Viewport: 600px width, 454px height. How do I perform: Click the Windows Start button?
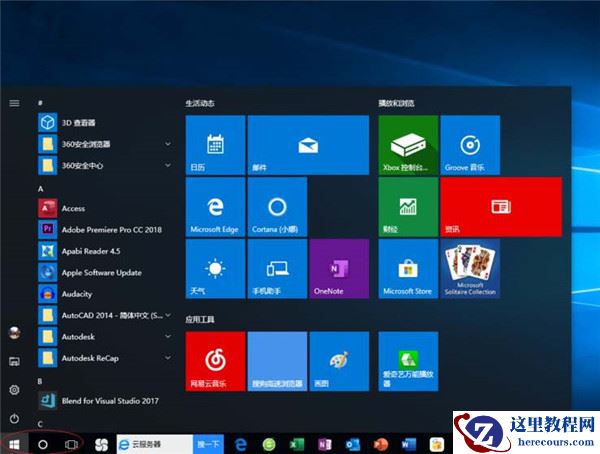(14, 444)
